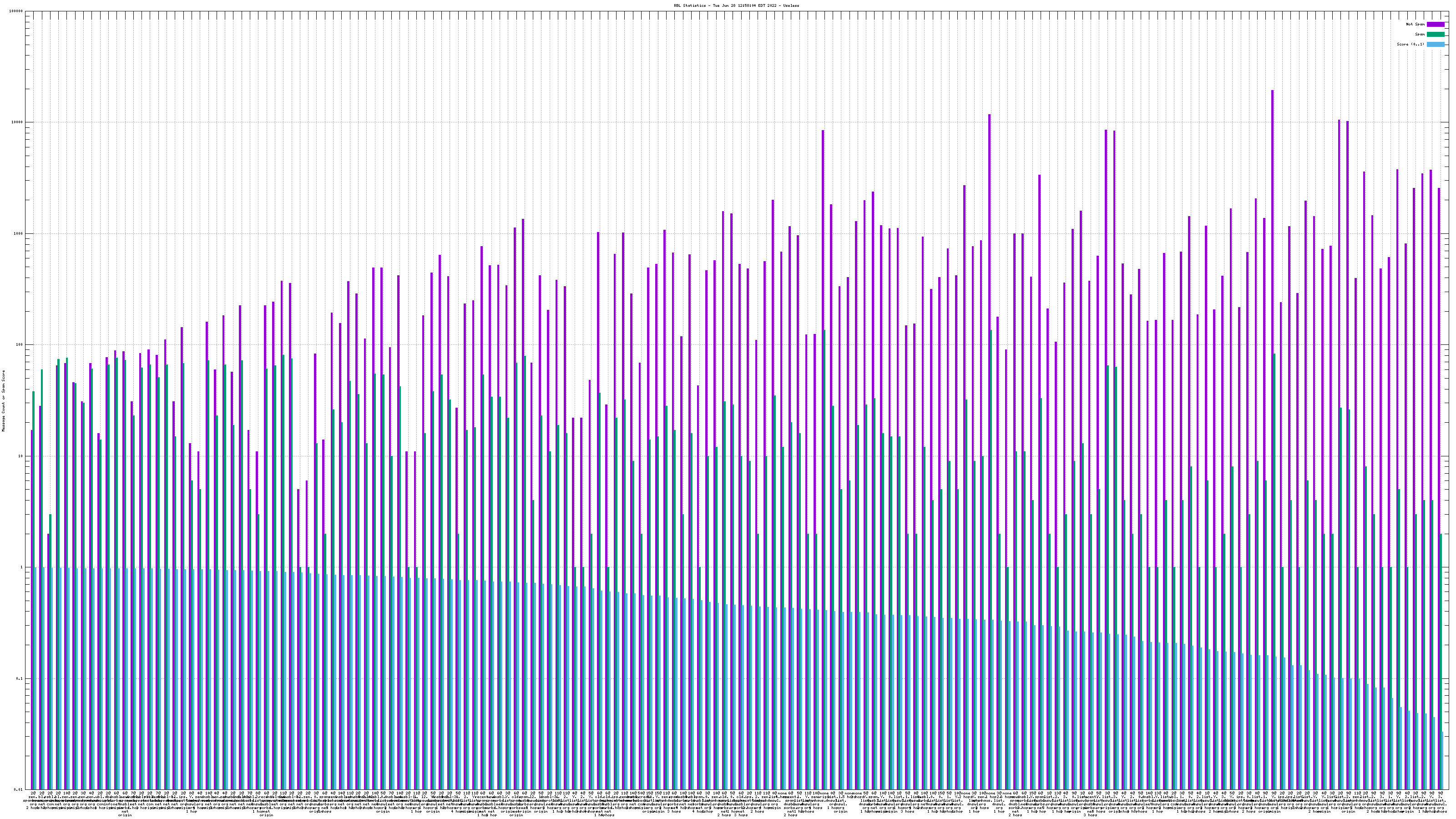Click the "Spam" legend label text

click(x=1420, y=35)
